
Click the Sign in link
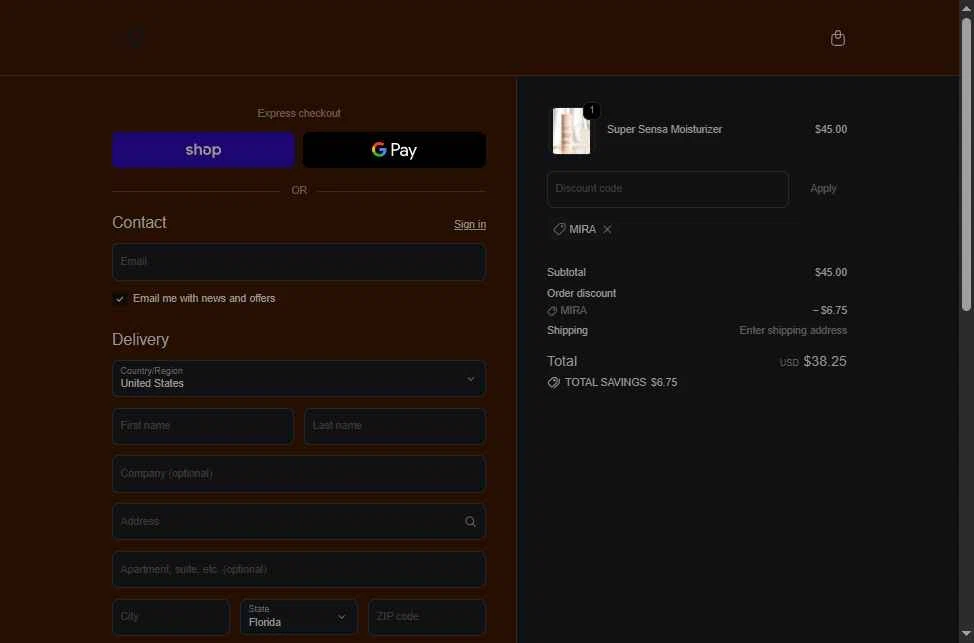(470, 224)
